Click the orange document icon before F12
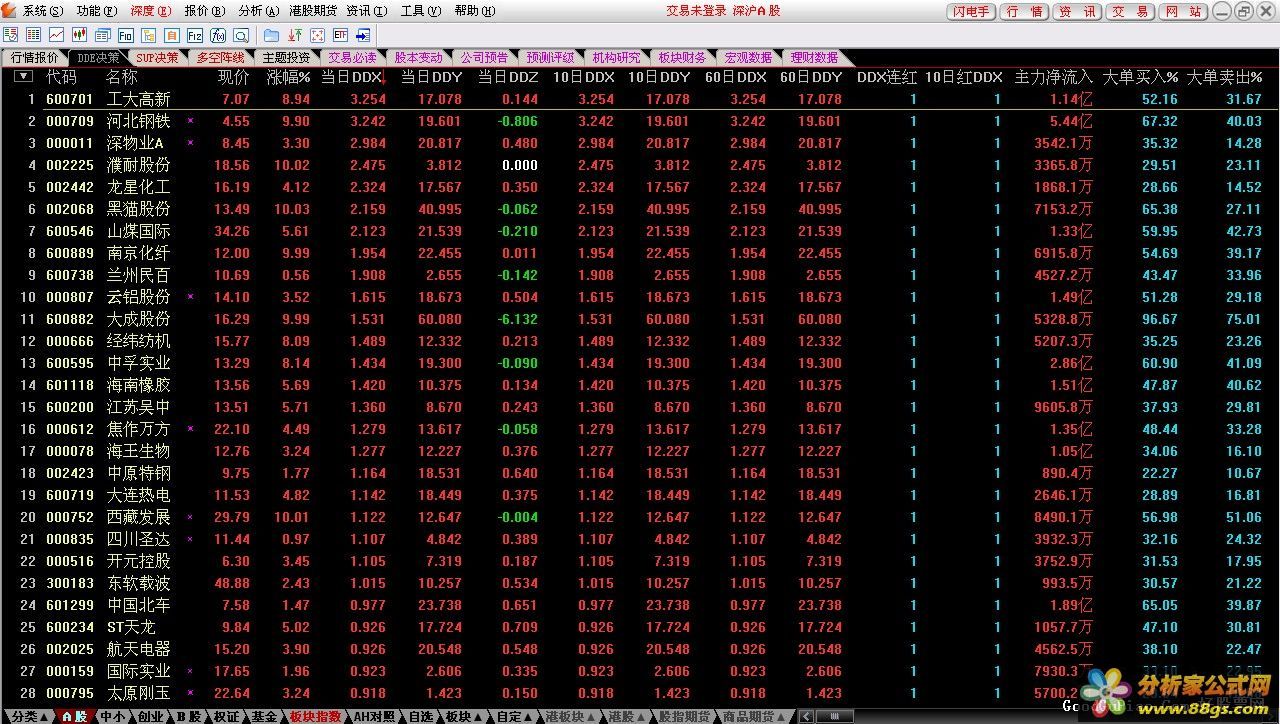 (172, 35)
